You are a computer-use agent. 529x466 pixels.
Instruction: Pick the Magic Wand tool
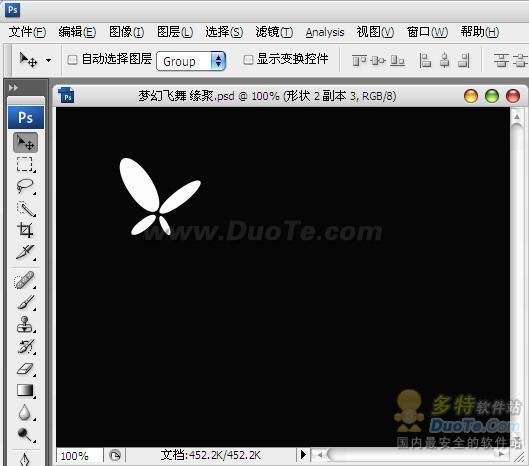[25, 209]
